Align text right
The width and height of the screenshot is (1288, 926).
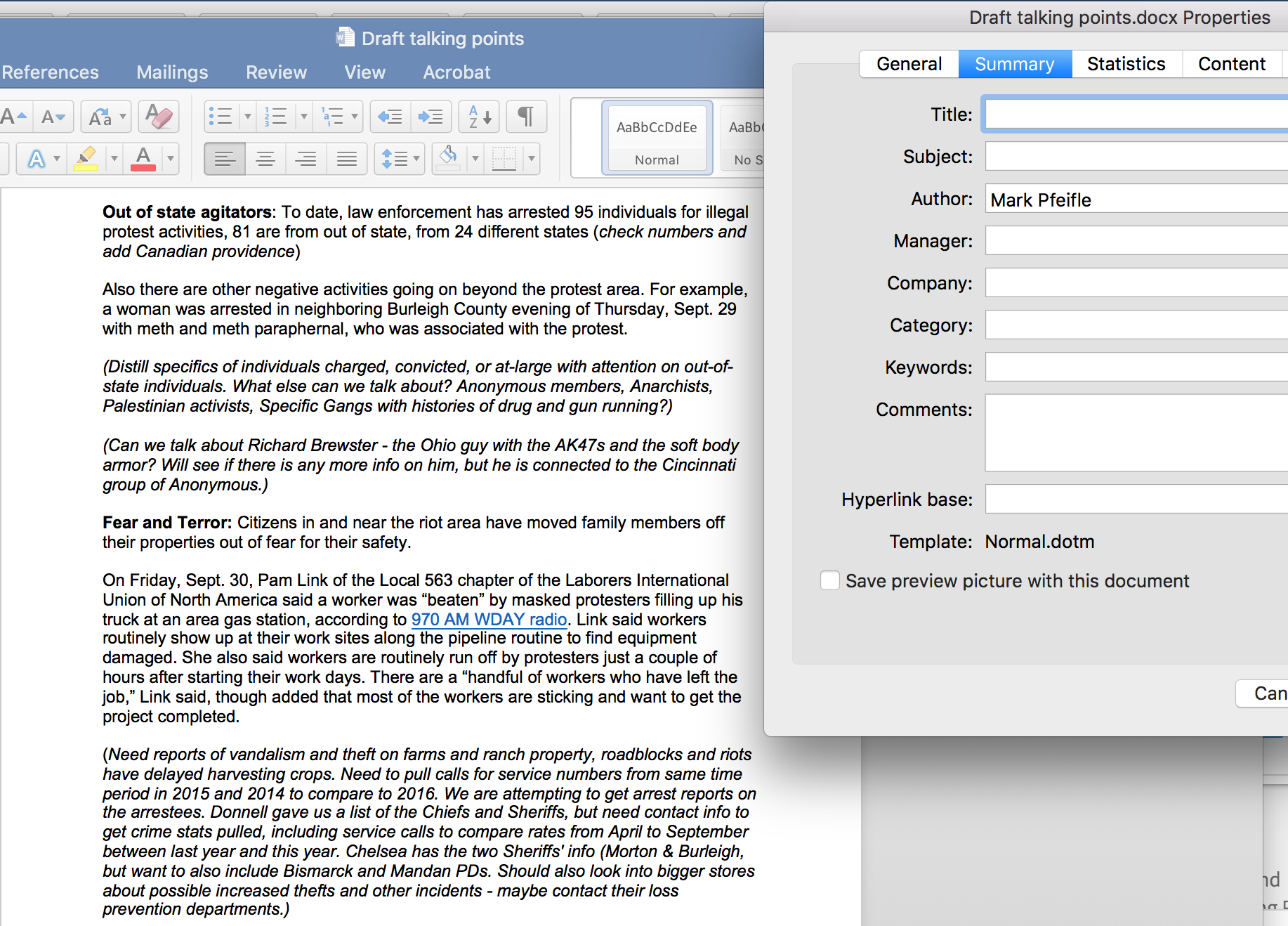(305, 159)
